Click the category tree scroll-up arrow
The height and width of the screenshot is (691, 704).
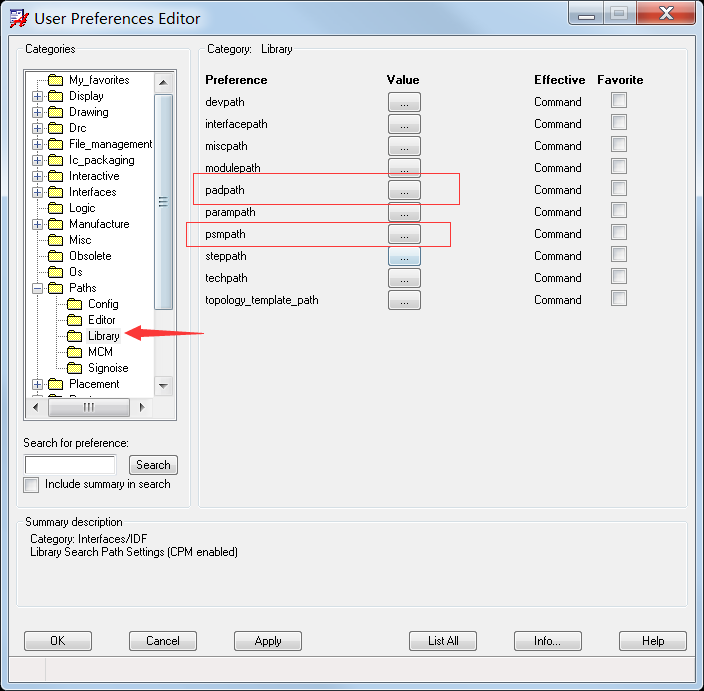pyautogui.click(x=163, y=82)
